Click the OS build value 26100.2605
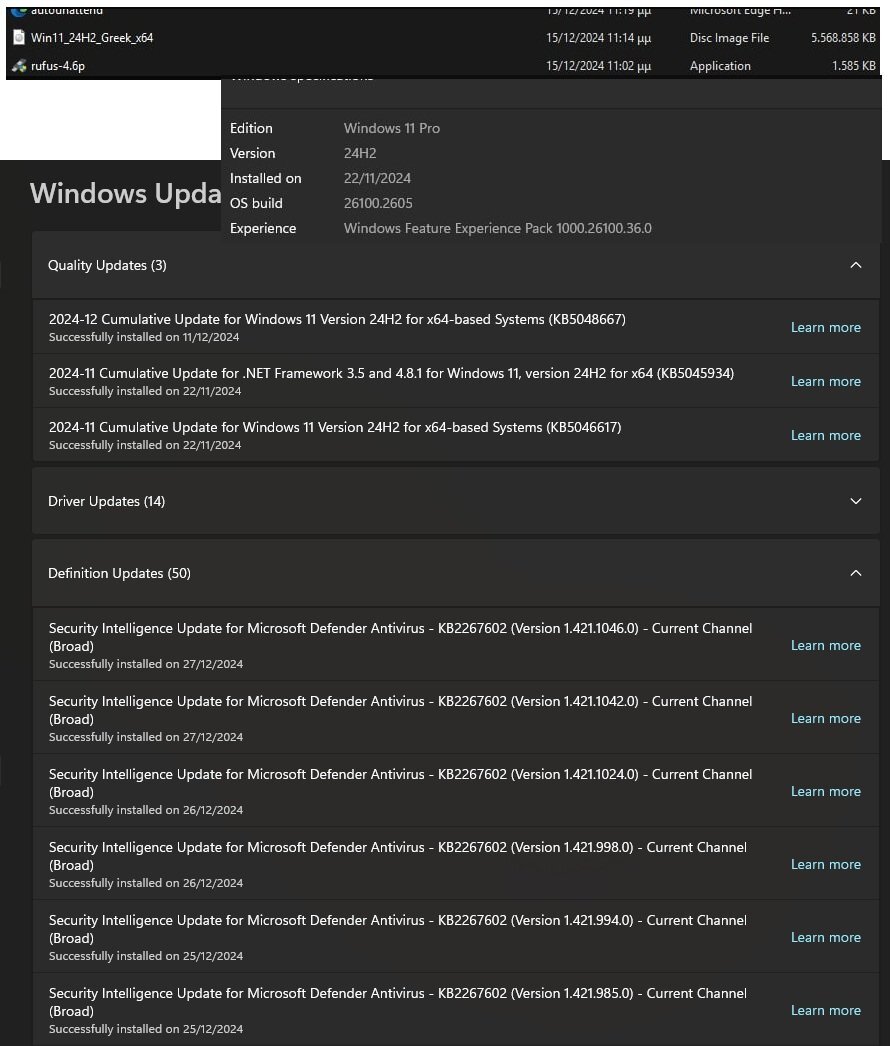Viewport: 890px width, 1046px height. pos(378,203)
